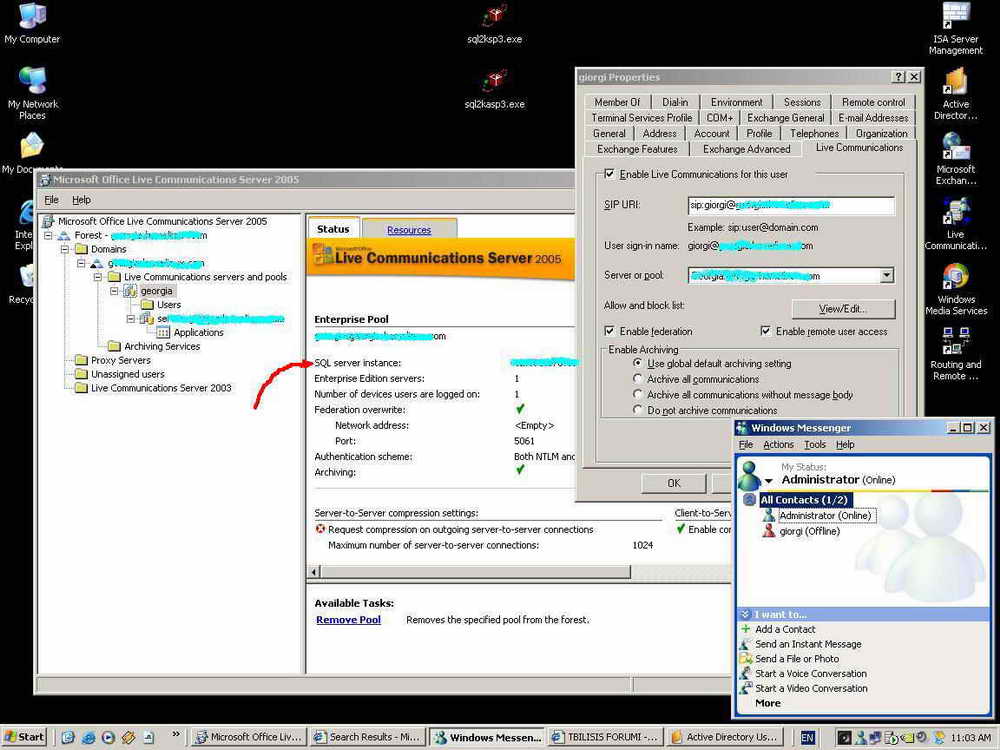
Task: Collapse the All Contacts group
Action: pyautogui.click(x=750, y=500)
